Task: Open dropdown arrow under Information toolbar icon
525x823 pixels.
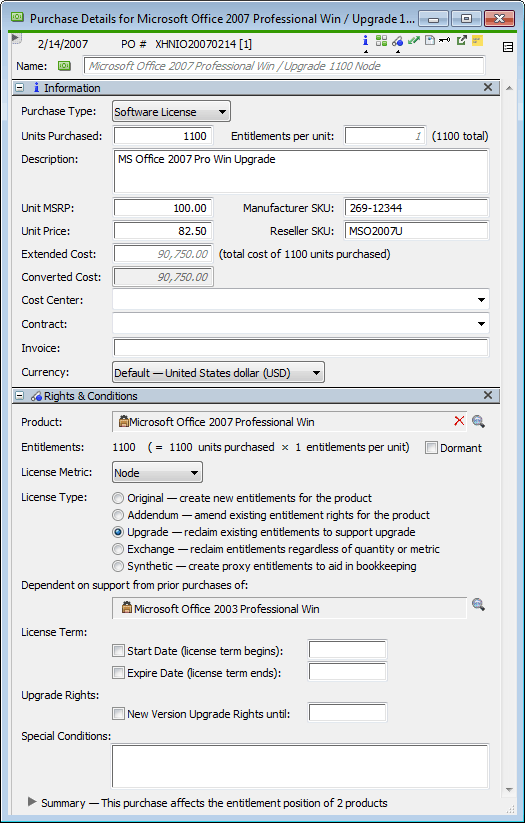Action: click(366, 52)
